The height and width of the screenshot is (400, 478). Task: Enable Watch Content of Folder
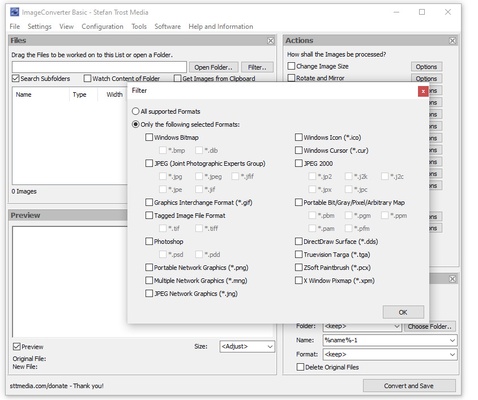click(87, 78)
